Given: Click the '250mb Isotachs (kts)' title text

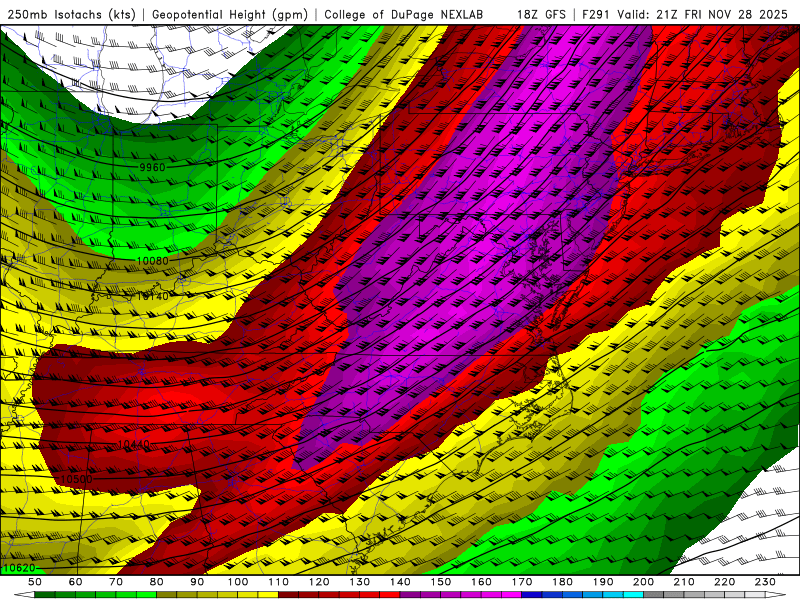Looking at the screenshot, I should click(x=72, y=15).
